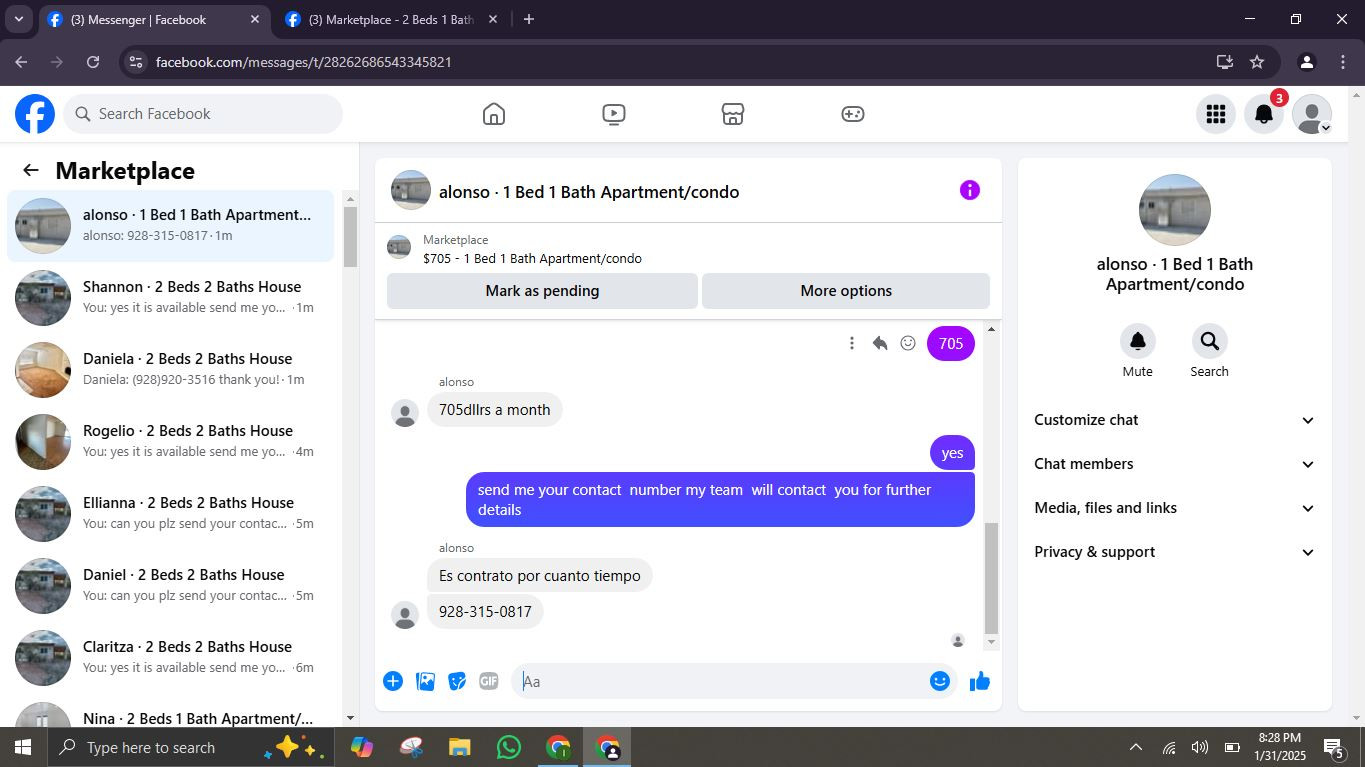Click the More options button
The height and width of the screenshot is (767, 1365).
pyautogui.click(x=846, y=291)
